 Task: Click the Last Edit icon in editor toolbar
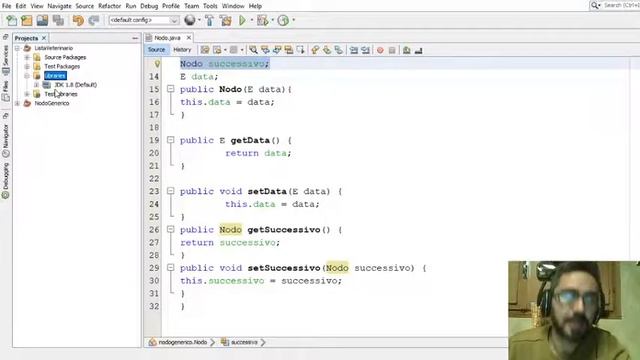coord(205,50)
